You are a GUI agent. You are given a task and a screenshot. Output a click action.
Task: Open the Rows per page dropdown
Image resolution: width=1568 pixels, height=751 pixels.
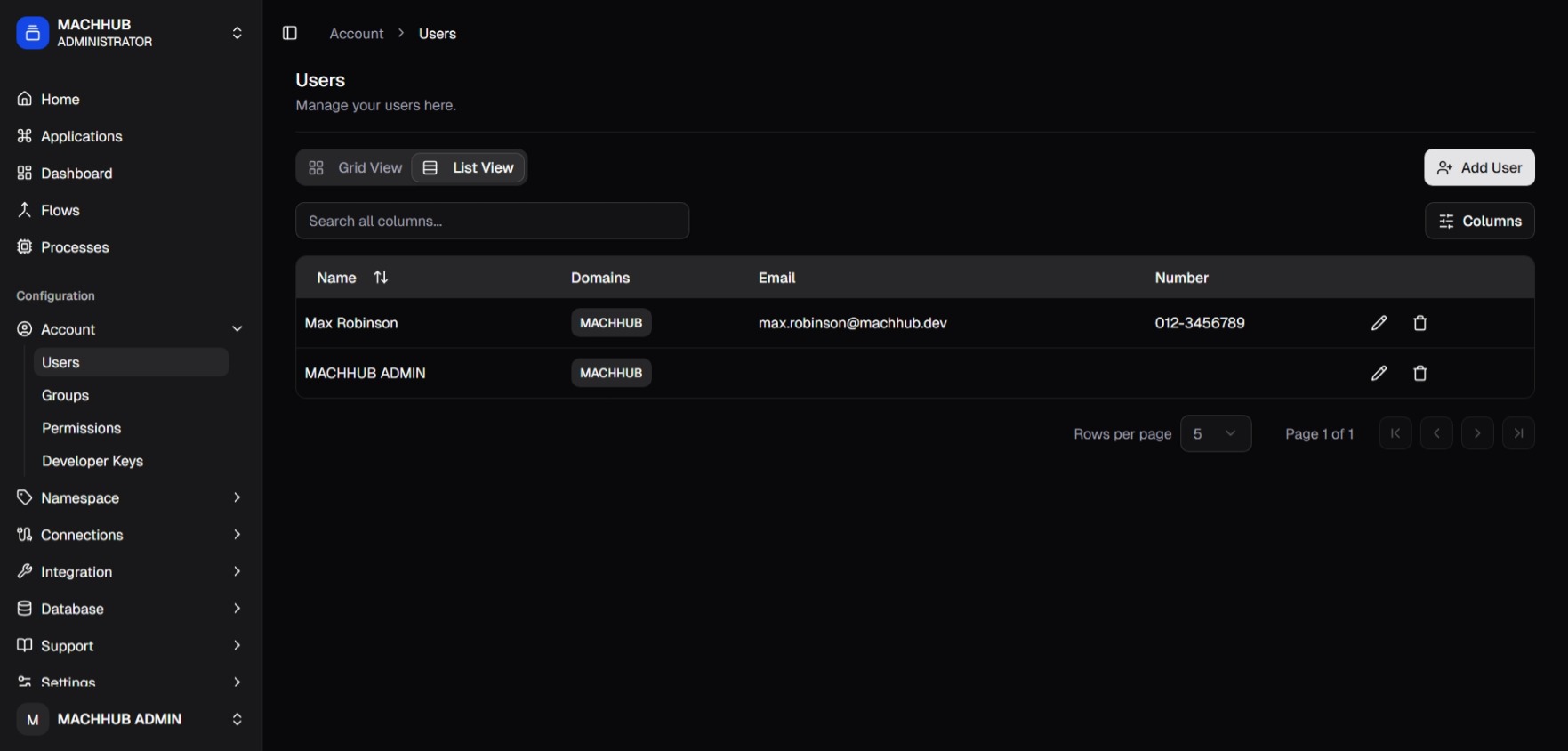pos(1216,433)
